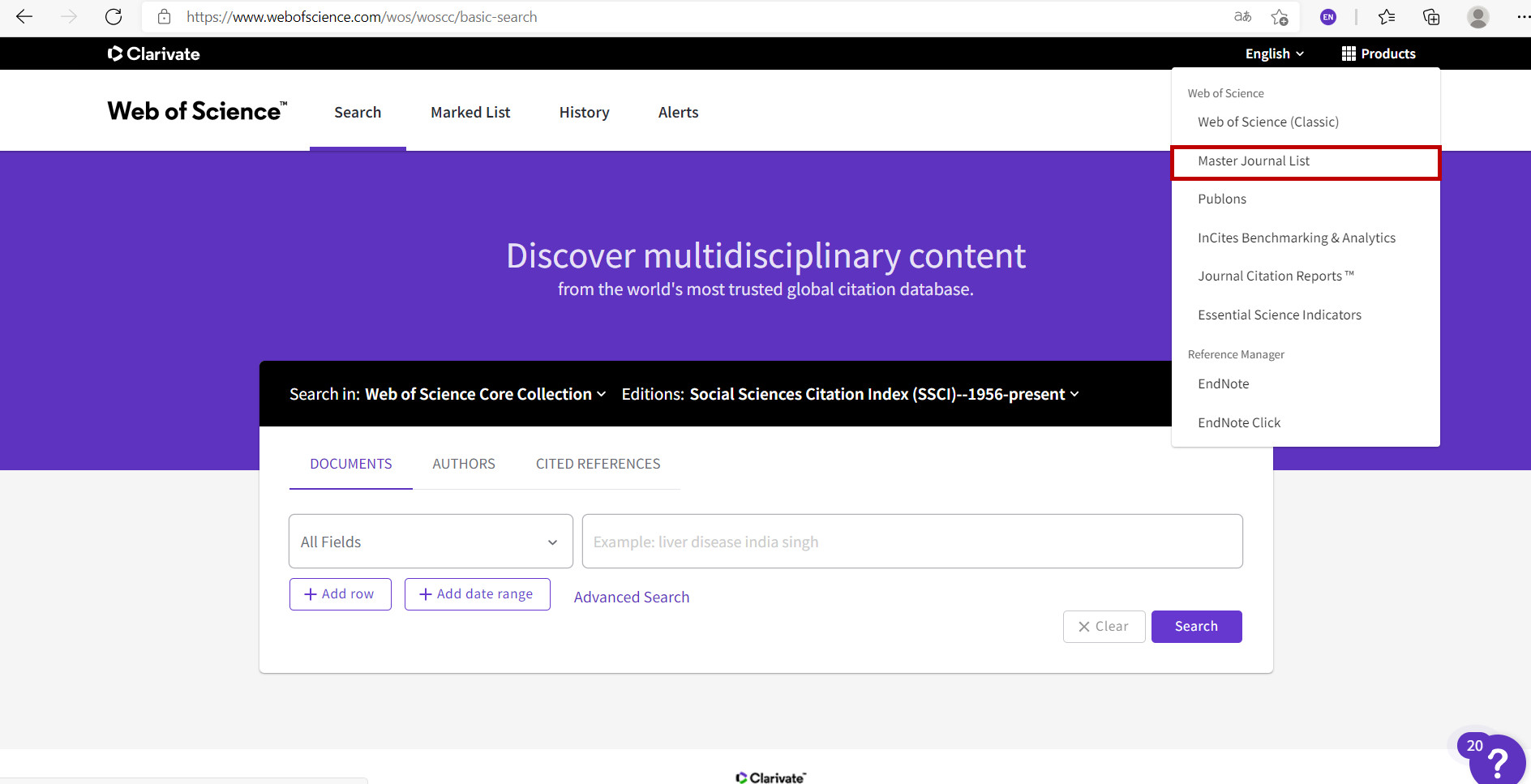
Task: Open the Advanced Search link
Action: (x=632, y=598)
